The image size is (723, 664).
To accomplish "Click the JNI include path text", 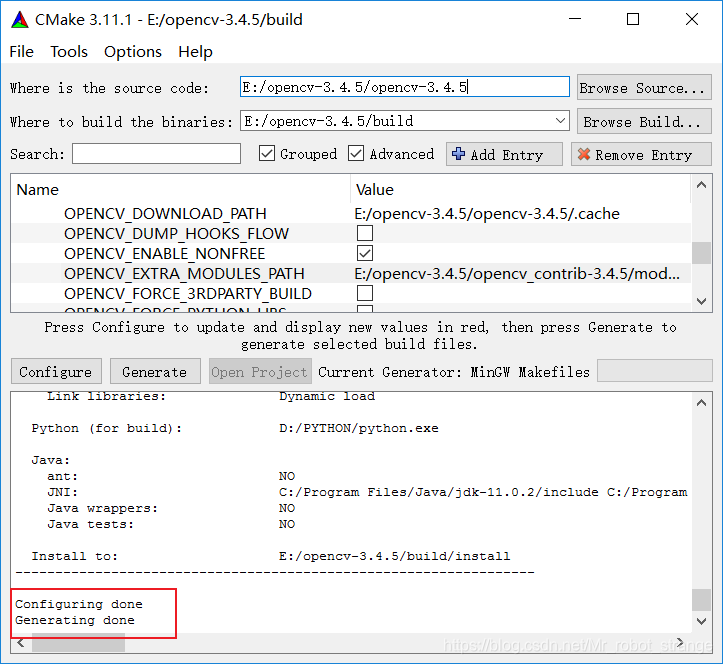I will [483, 492].
